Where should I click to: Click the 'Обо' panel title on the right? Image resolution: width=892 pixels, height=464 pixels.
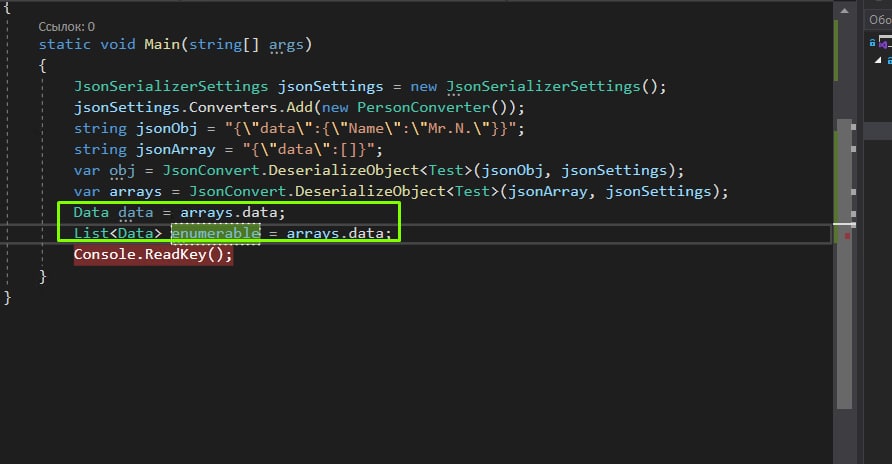tap(879, 20)
